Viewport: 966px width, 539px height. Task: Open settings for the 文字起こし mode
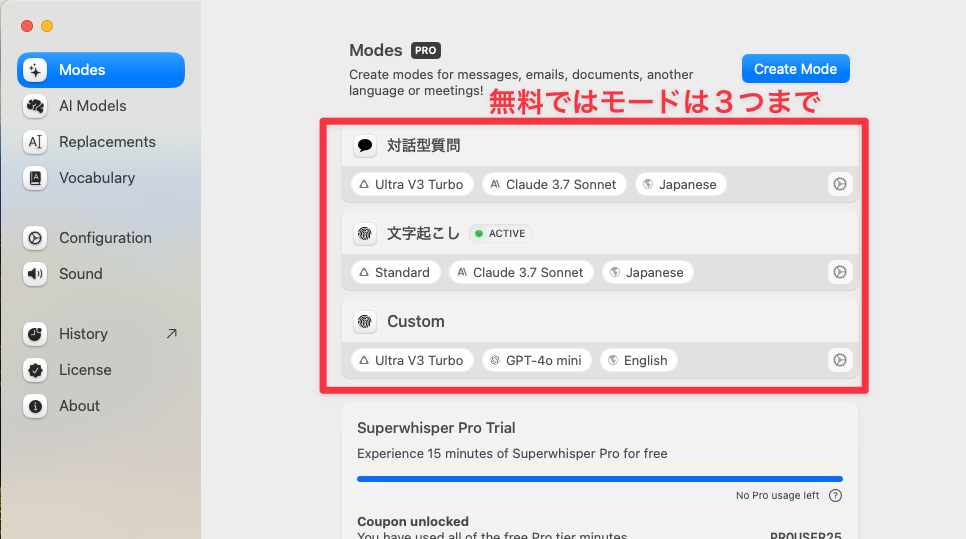[840, 272]
